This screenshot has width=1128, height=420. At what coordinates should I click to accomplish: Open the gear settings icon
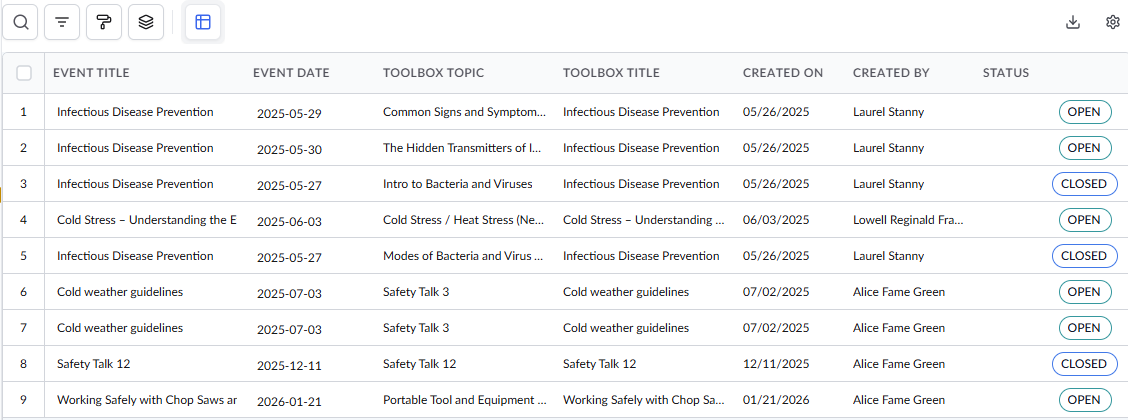pyautogui.click(x=1112, y=22)
